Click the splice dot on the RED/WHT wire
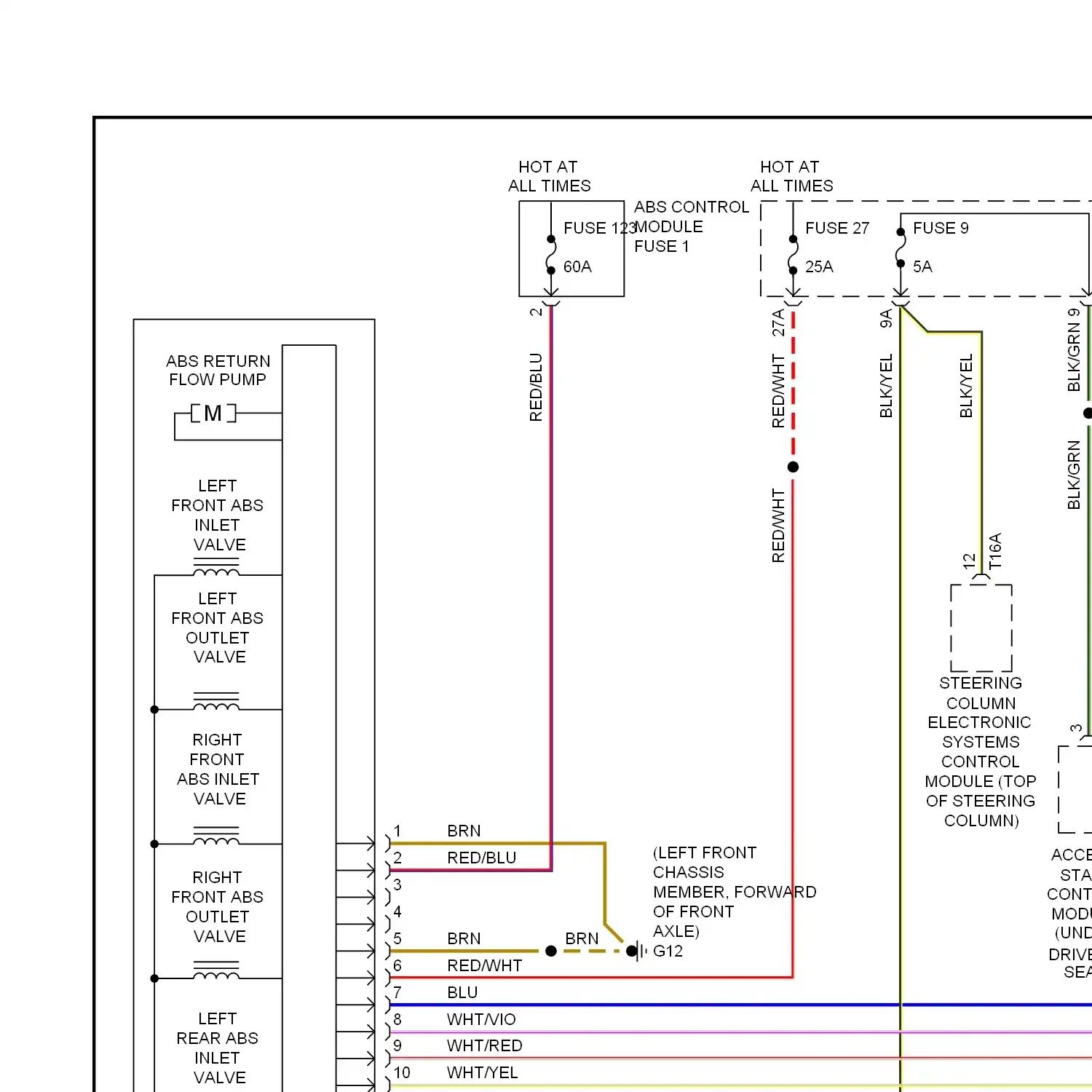This screenshot has height=1092, width=1092. tap(793, 467)
